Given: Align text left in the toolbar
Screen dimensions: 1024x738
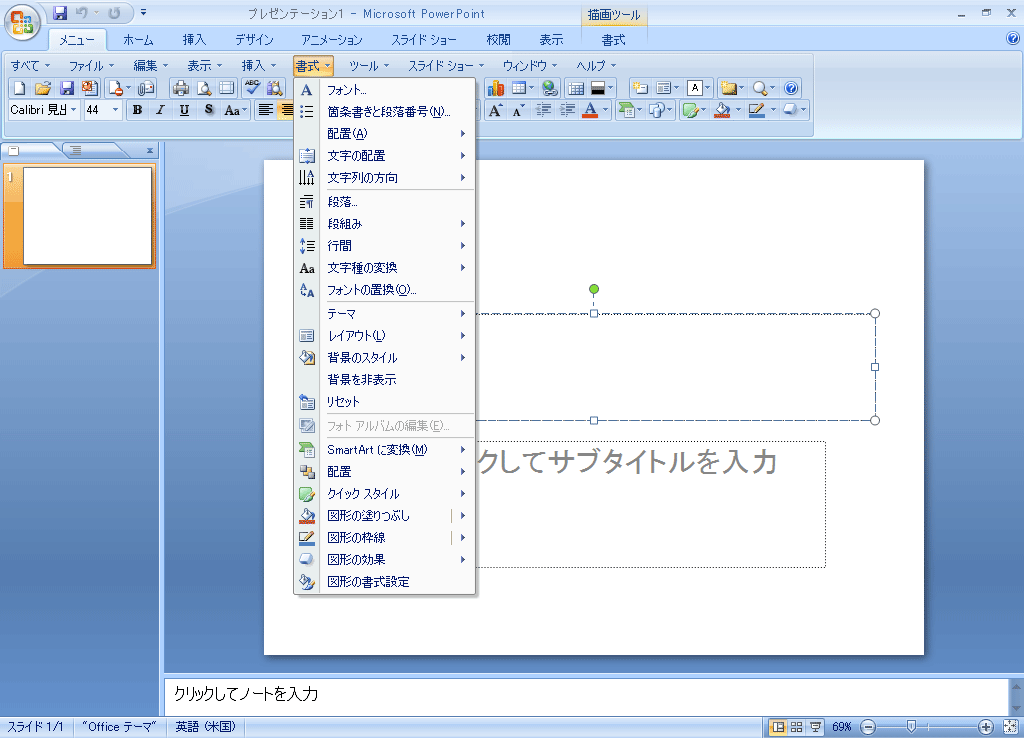Looking at the screenshot, I should (265, 110).
